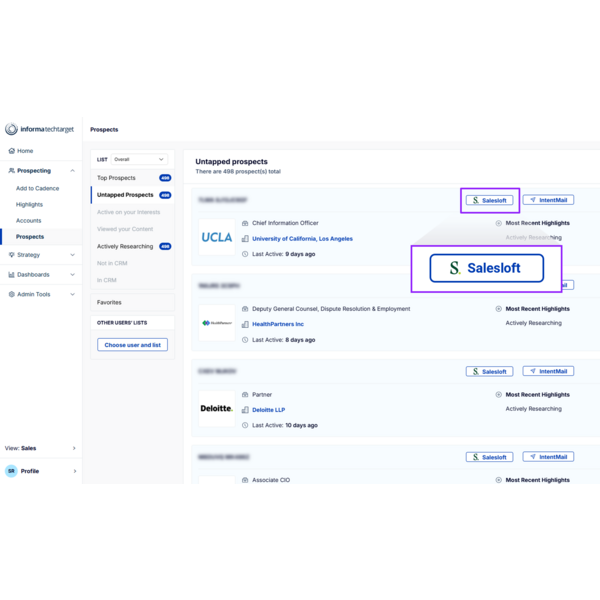Open the Profile menu arrow
Image resolution: width=600 pixels, height=600 pixels.
coord(75,471)
